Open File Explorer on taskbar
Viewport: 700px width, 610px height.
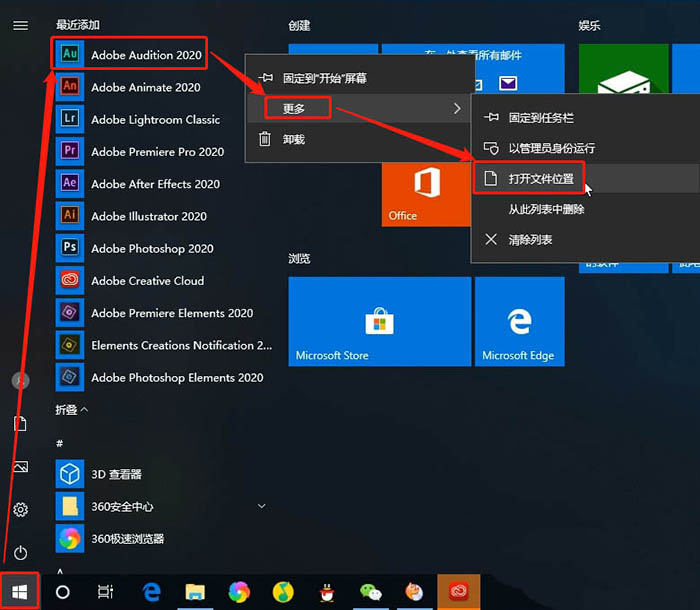tap(195, 592)
